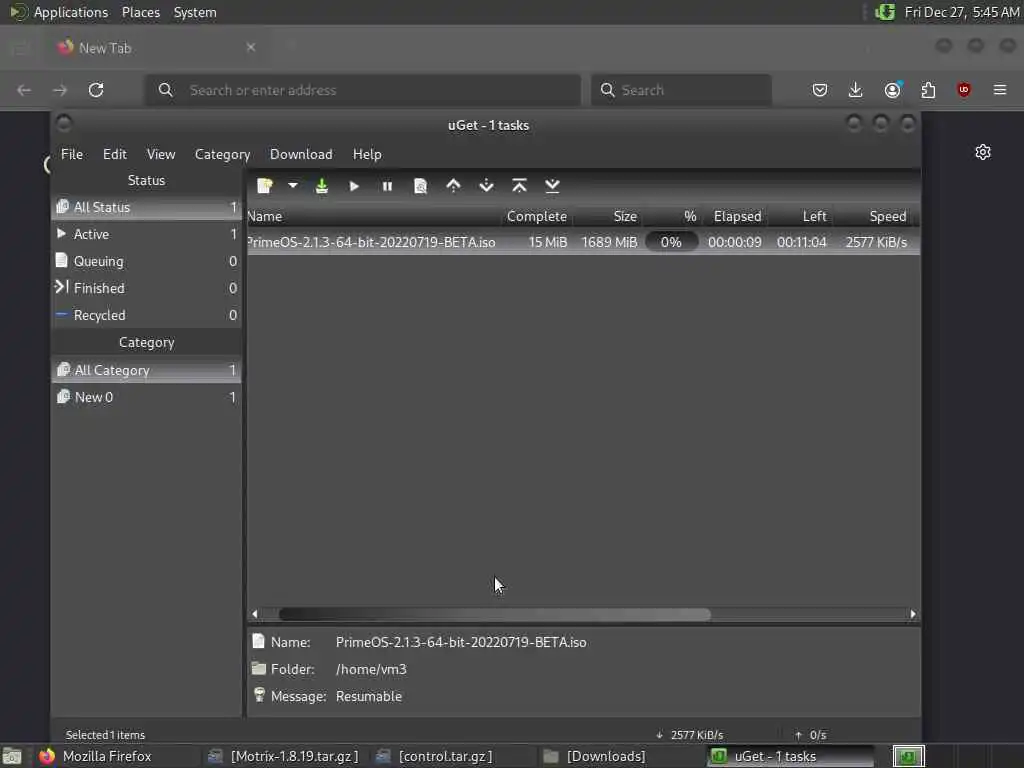
Task: Open the File menu in uGet
Action: click(72, 154)
